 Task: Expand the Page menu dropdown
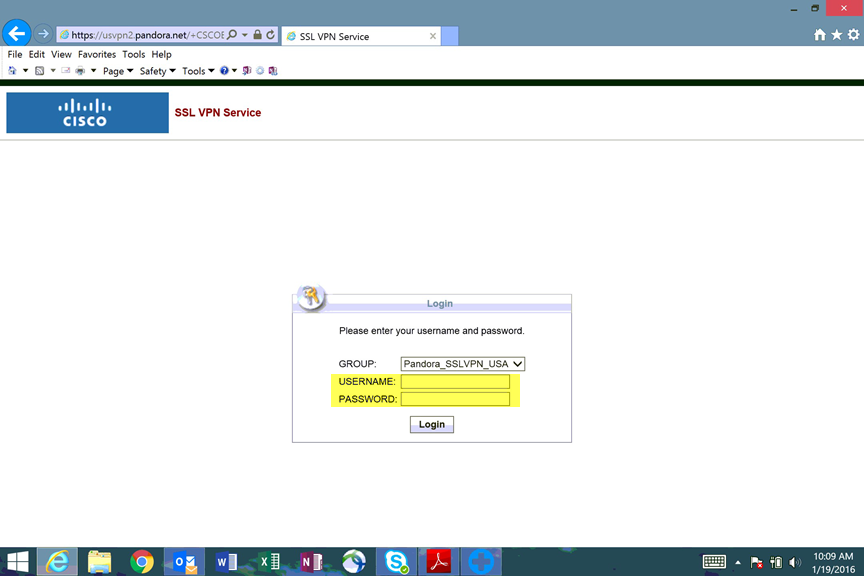click(117, 70)
